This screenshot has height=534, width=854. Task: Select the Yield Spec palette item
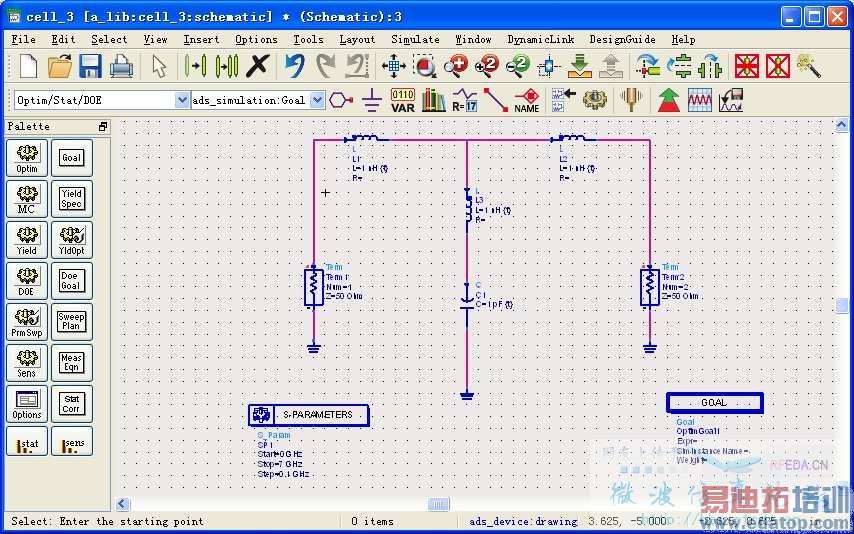(x=71, y=199)
